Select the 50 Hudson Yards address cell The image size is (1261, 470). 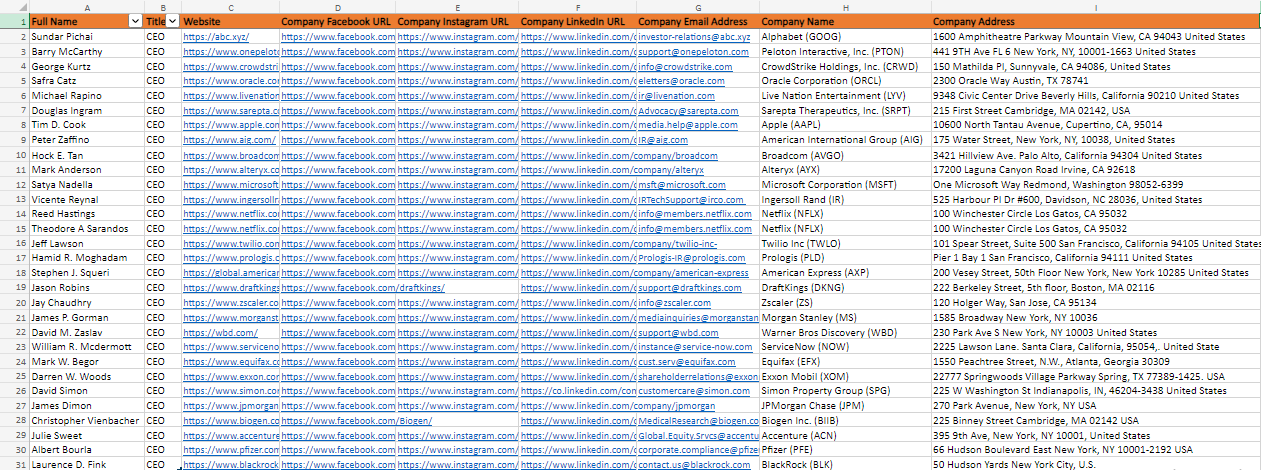pos(1095,465)
